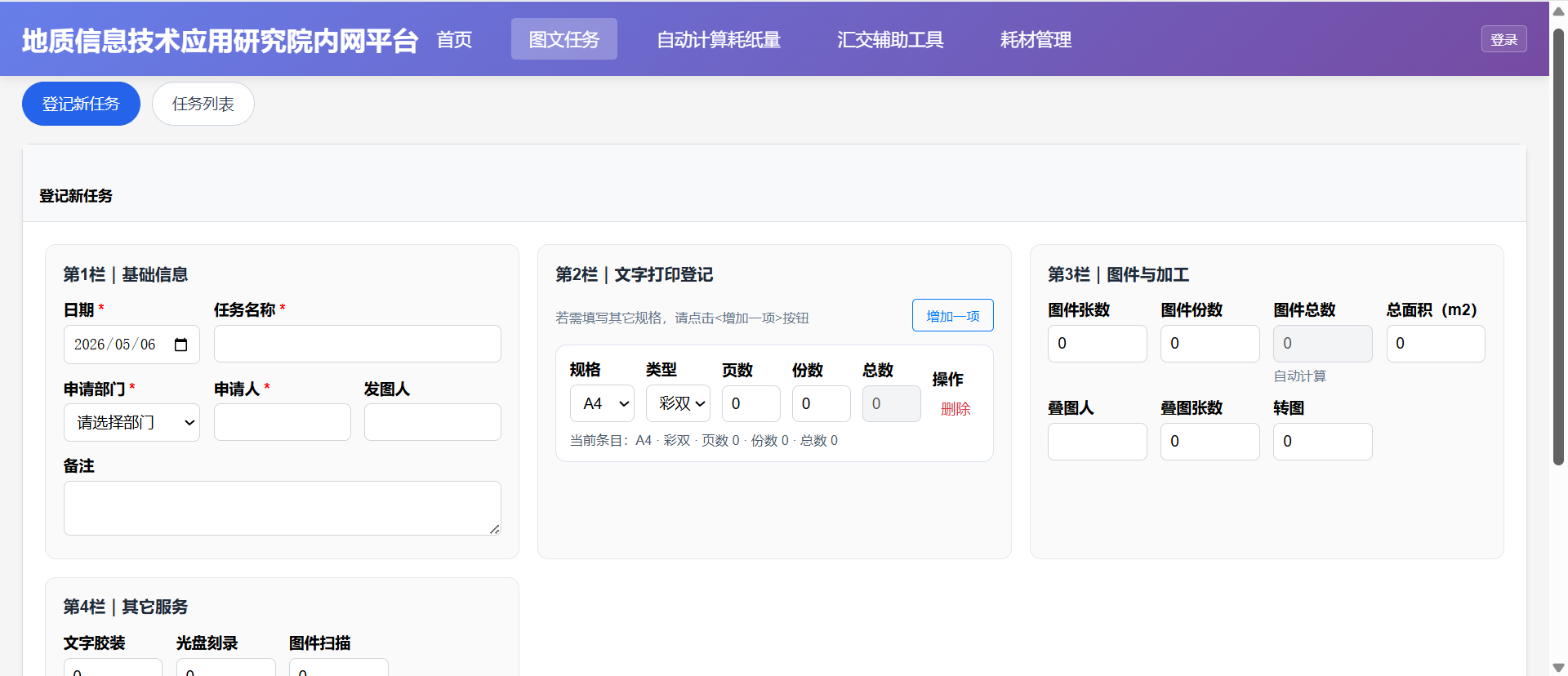Open the 申请部门 department dropdown
The height and width of the screenshot is (676, 1568).
point(131,422)
